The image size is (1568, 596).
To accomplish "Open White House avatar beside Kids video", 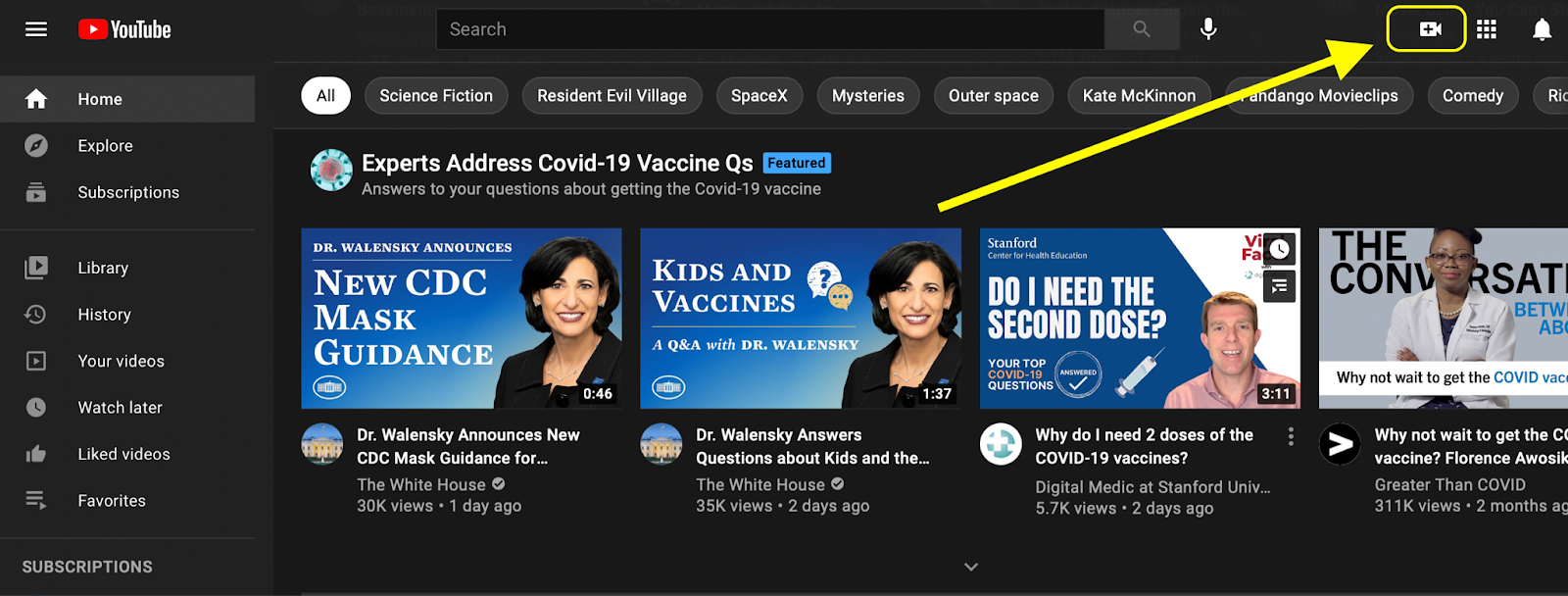I will click(661, 444).
